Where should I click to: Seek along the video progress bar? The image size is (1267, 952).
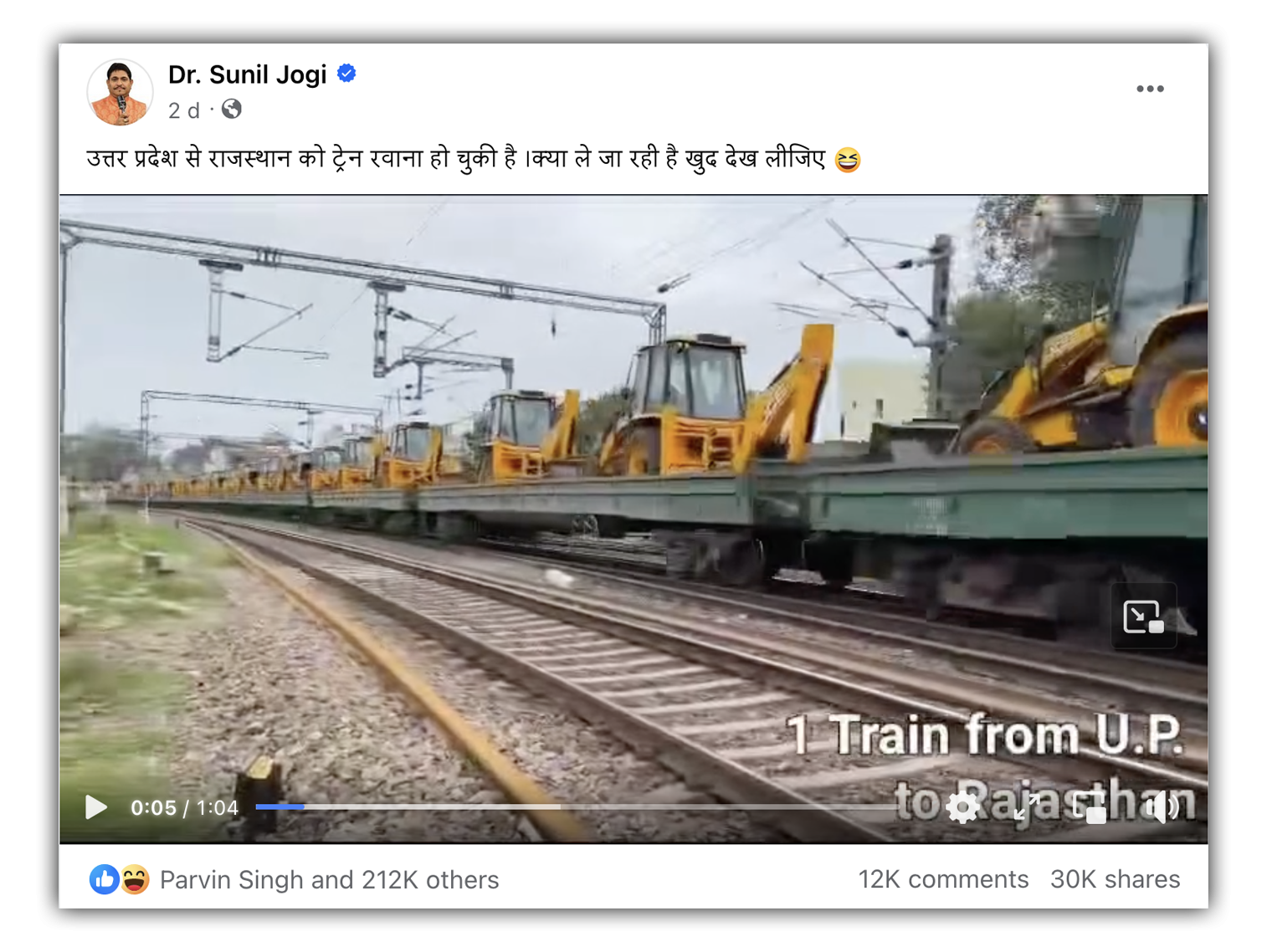pos(577,806)
